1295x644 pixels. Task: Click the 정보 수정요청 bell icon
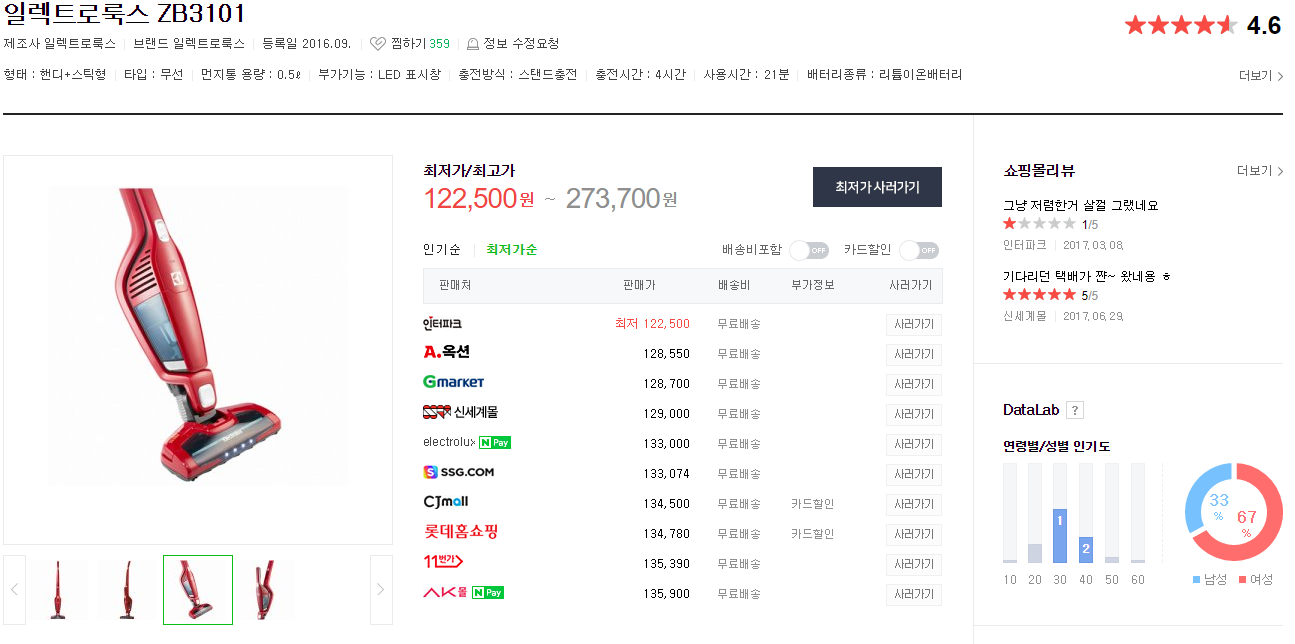[x=473, y=44]
